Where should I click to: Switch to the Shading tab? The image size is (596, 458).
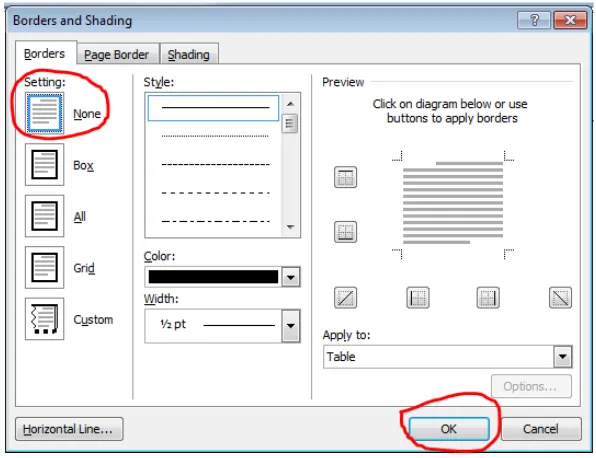click(x=189, y=54)
